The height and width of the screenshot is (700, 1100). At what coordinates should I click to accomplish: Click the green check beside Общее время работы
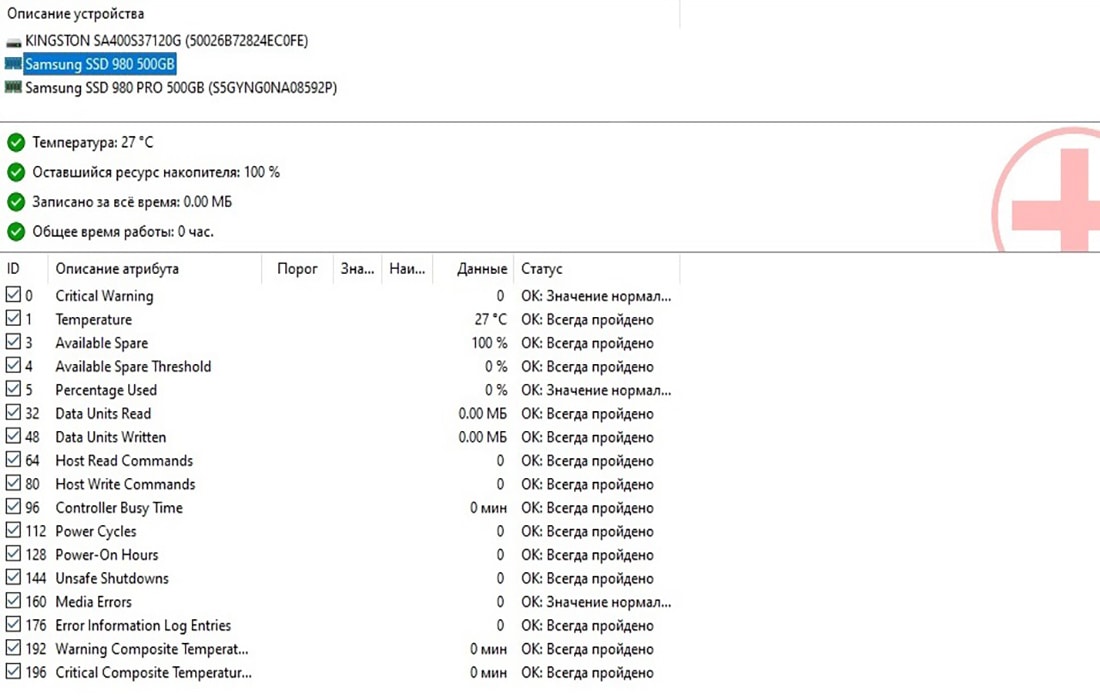tap(16, 232)
